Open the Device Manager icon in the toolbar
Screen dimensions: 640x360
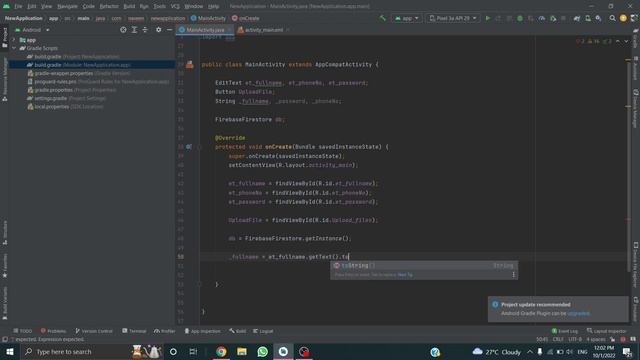pyautogui.click(x=588, y=18)
